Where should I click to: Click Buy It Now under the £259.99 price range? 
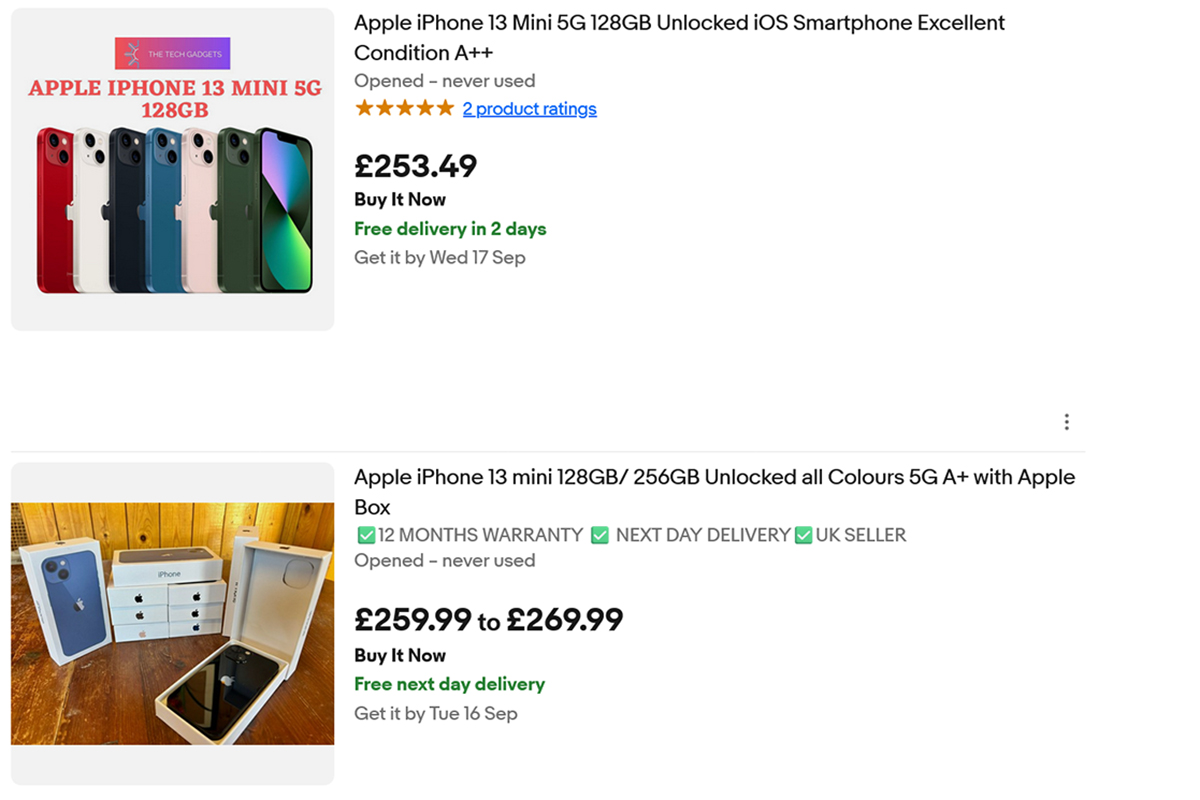[400, 655]
